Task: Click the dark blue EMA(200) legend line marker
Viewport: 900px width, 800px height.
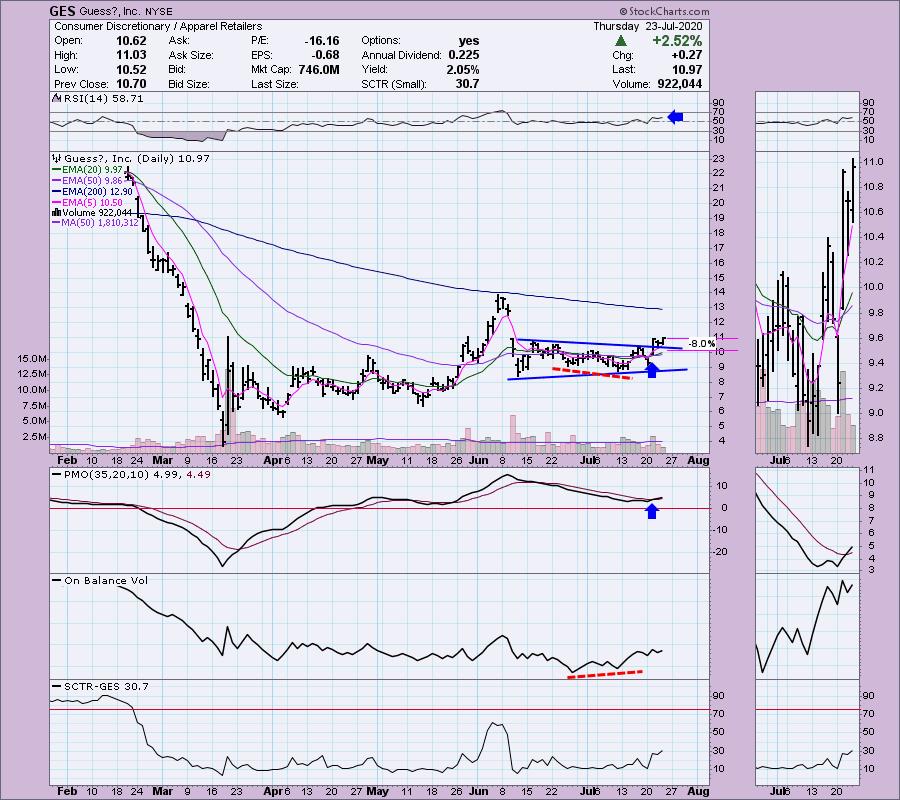Action: pos(56,192)
